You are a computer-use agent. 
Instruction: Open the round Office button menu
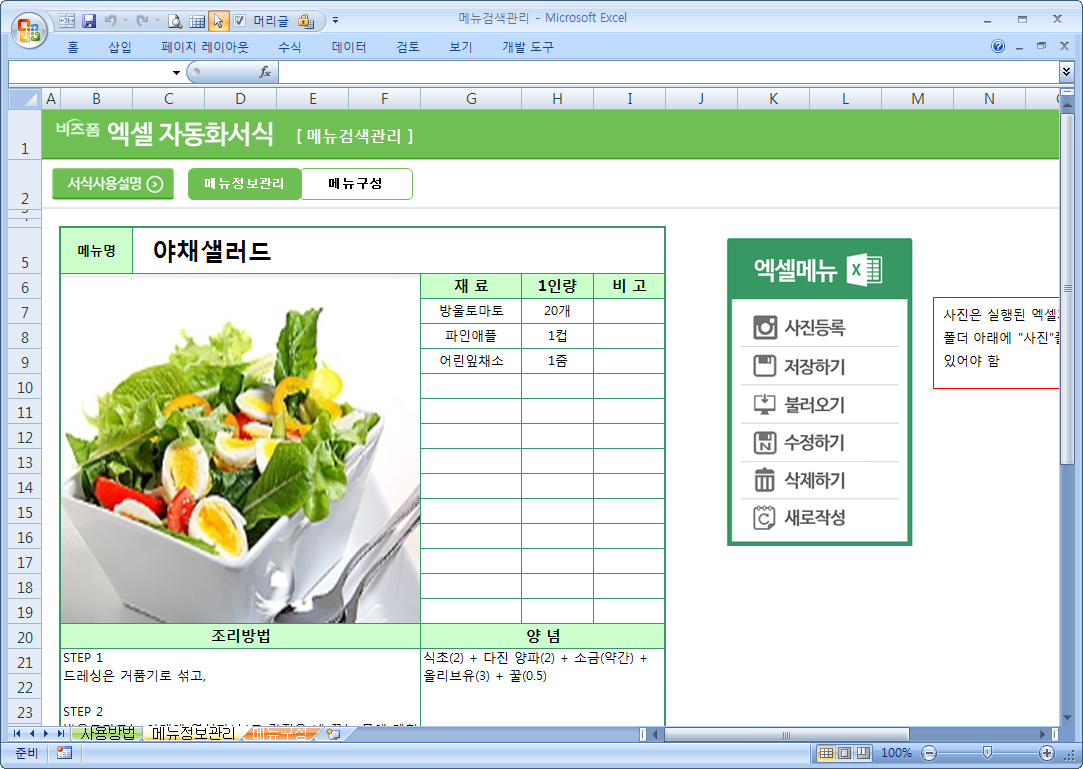pos(29,29)
